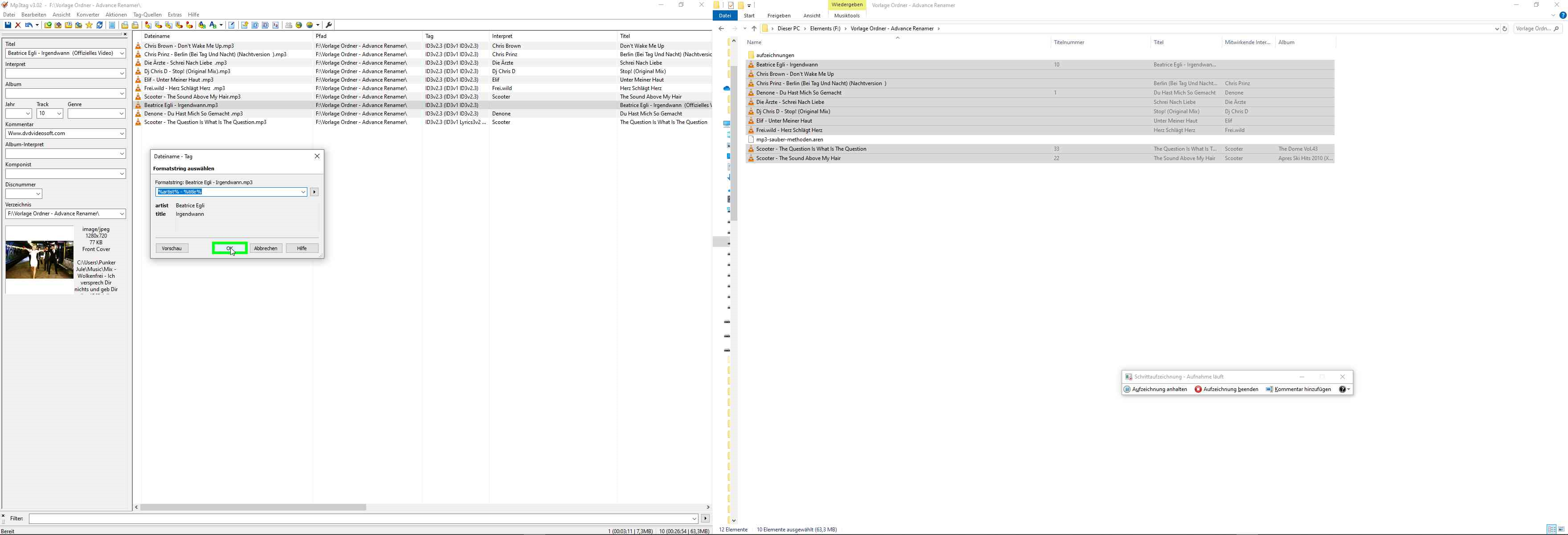1568x535 pixels.
Task: Open options with the wrench icon
Action: pos(329,25)
